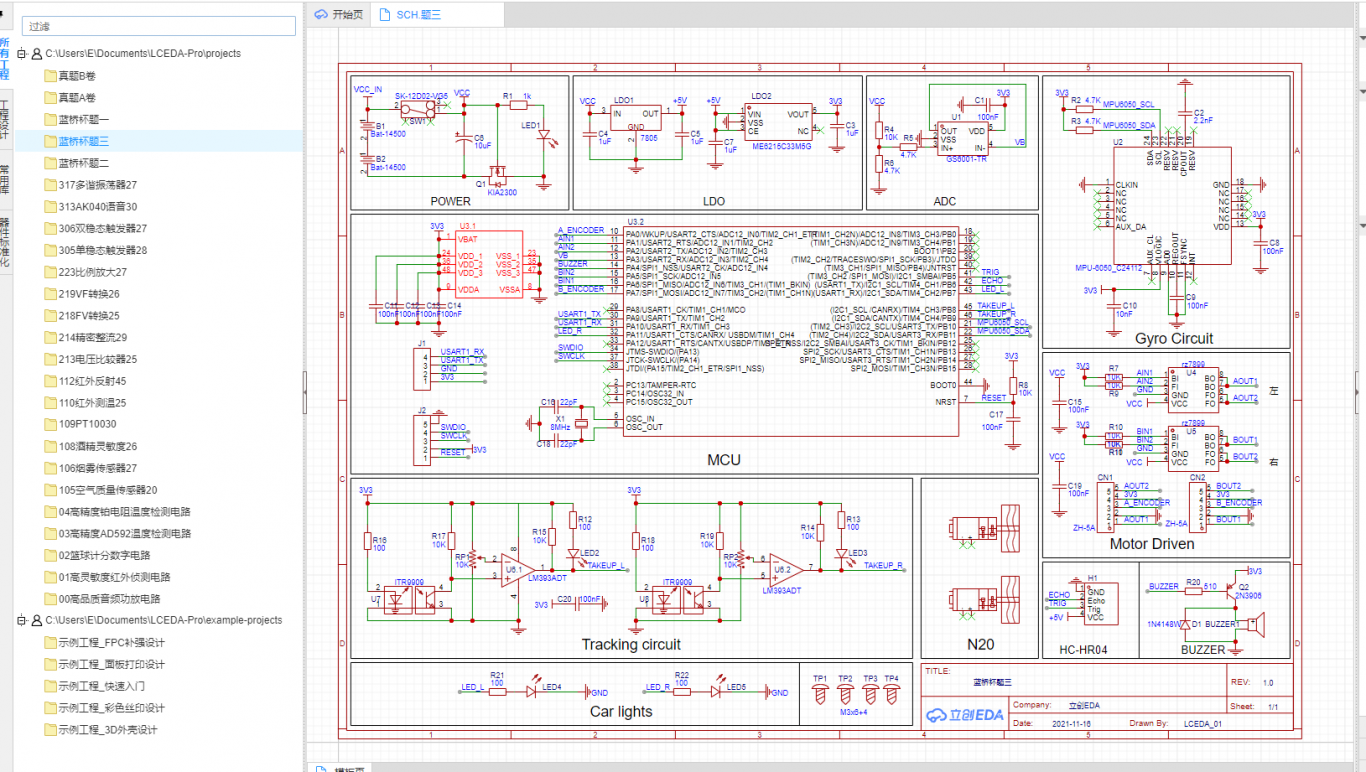The image size is (1366, 772).
Task: Click the folder icon of 218FV转换25
Action: point(50,316)
